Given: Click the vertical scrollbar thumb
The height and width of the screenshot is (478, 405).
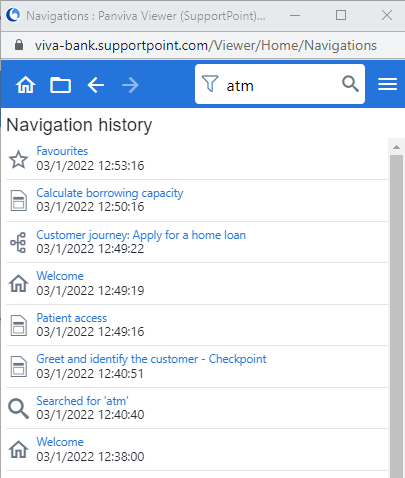Looking at the screenshot, I should click(396, 316).
